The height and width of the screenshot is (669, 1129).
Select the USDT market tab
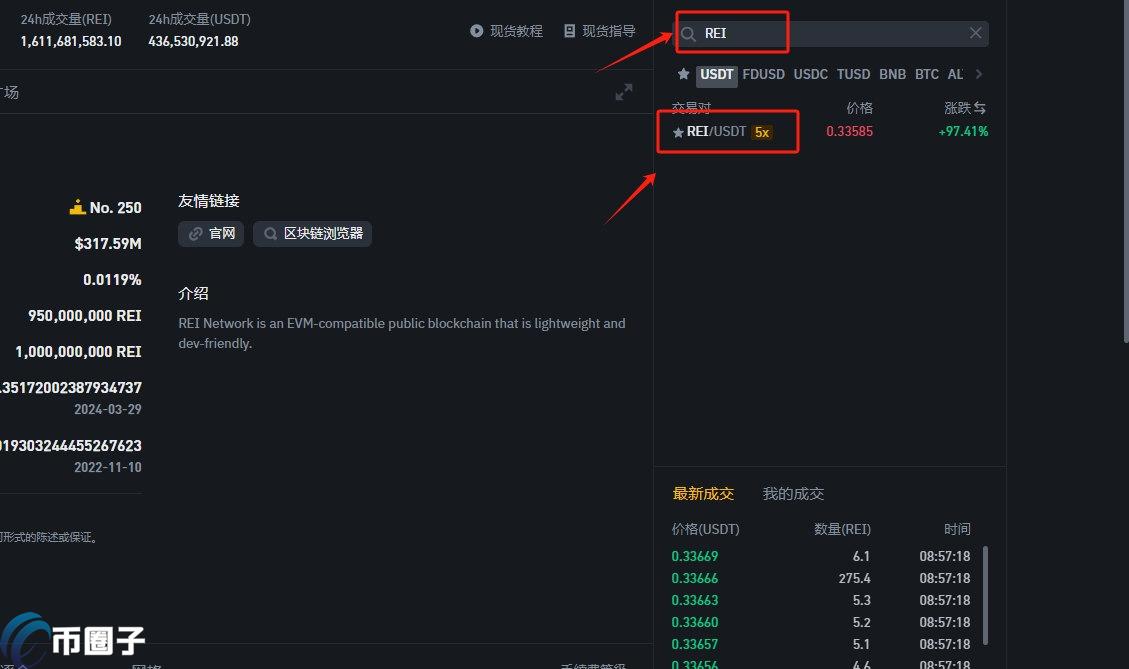(x=716, y=74)
